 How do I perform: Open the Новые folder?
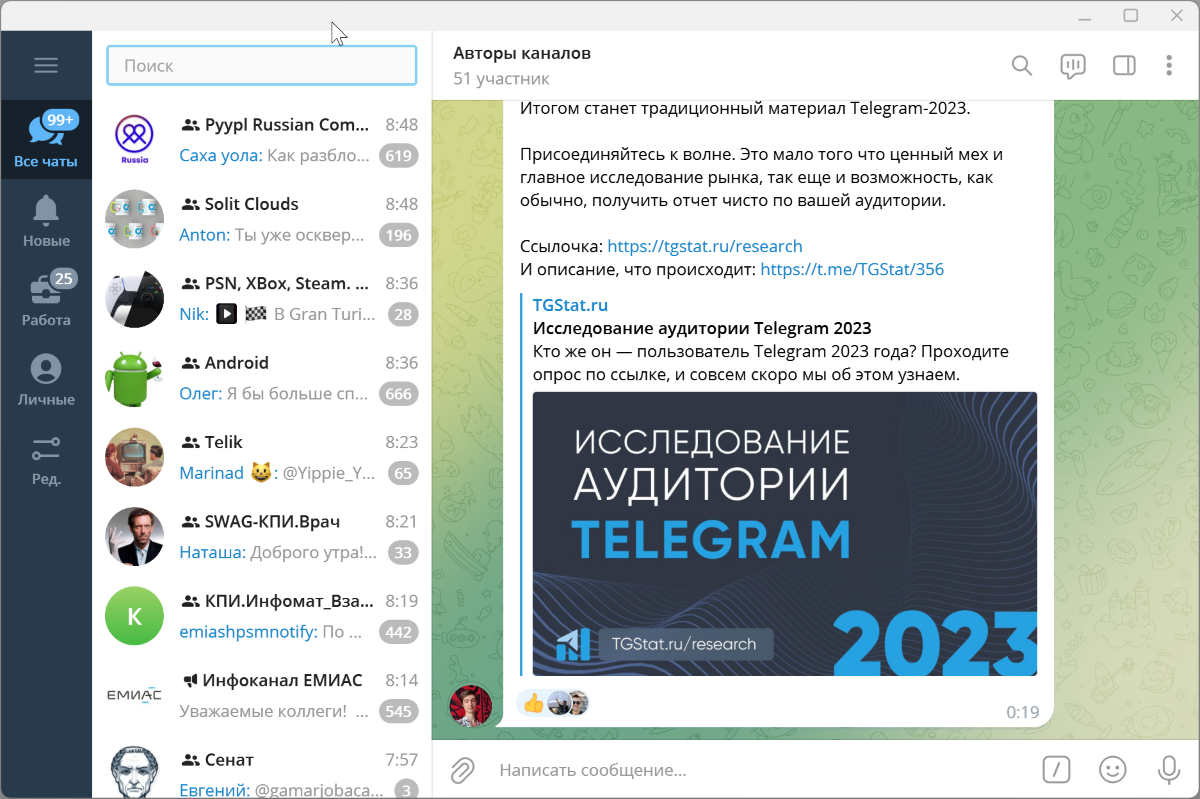pyautogui.click(x=46, y=219)
